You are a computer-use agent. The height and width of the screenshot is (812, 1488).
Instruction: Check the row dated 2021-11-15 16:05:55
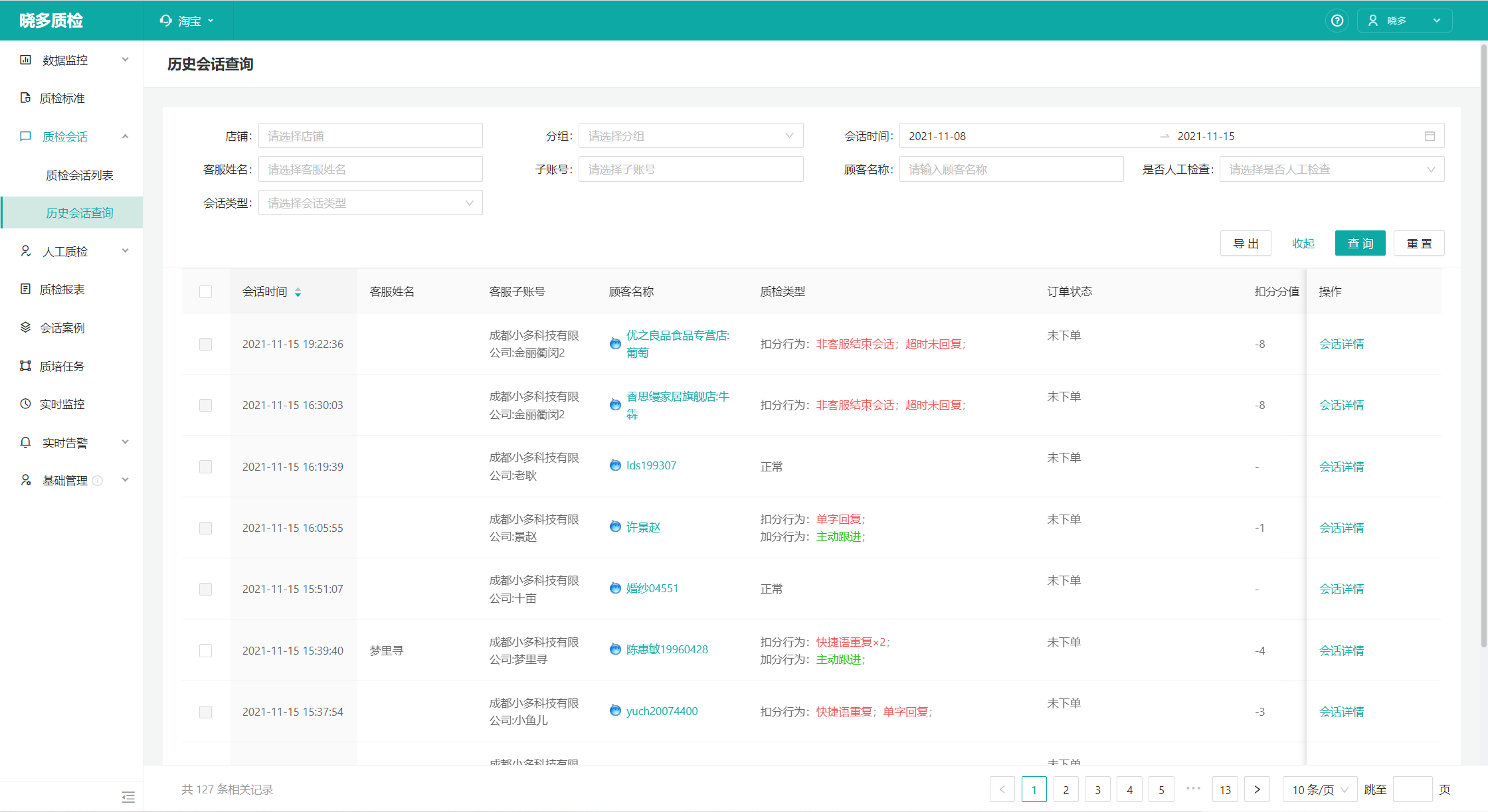pyautogui.click(x=205, y=528)
